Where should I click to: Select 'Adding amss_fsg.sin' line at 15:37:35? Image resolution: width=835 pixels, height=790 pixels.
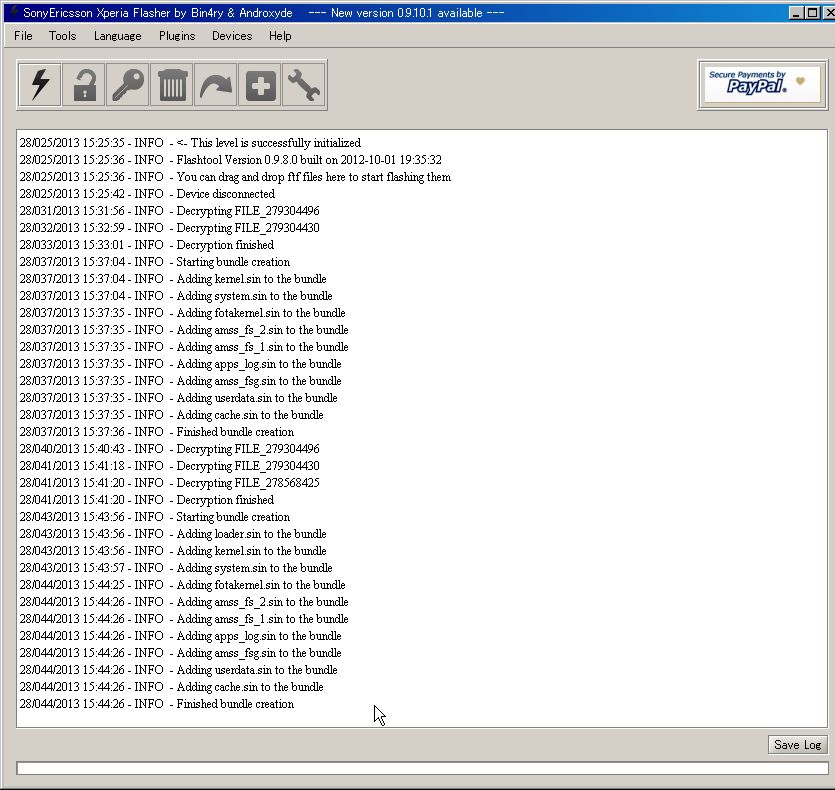click(181, 381)
